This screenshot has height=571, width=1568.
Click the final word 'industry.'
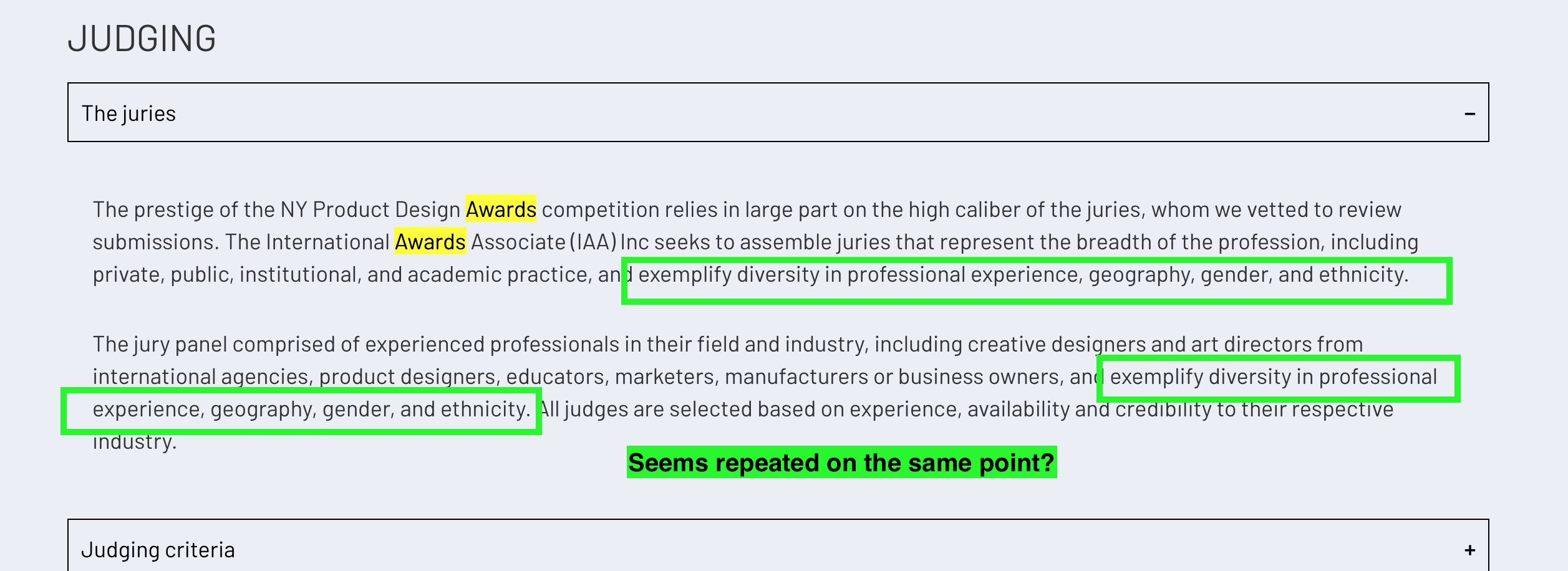[135, 441]
